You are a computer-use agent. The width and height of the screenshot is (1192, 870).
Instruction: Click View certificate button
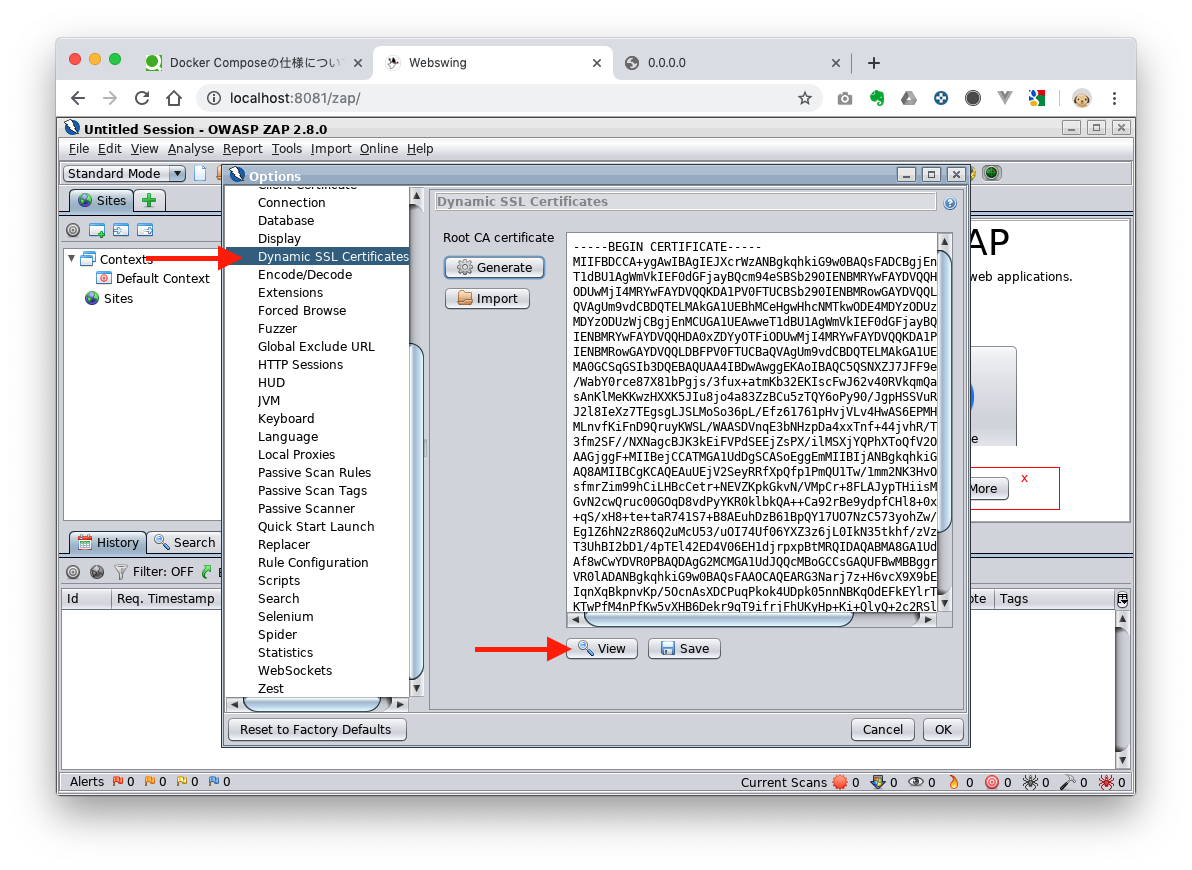coord(602,649)
